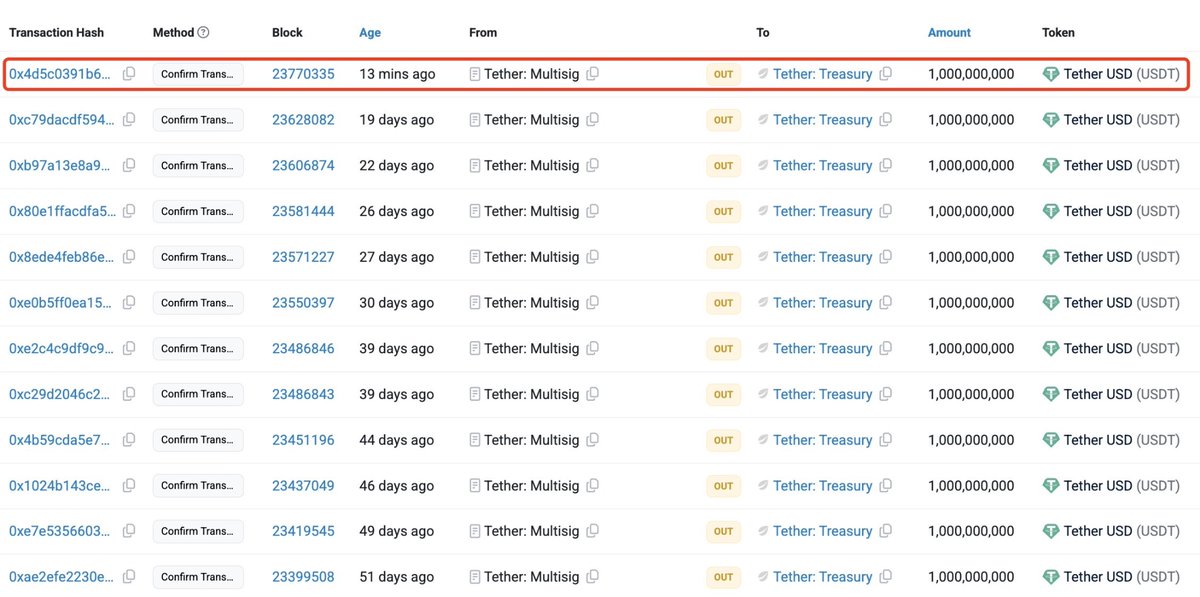Copy the Tether: Treasury address in top row

885,74
